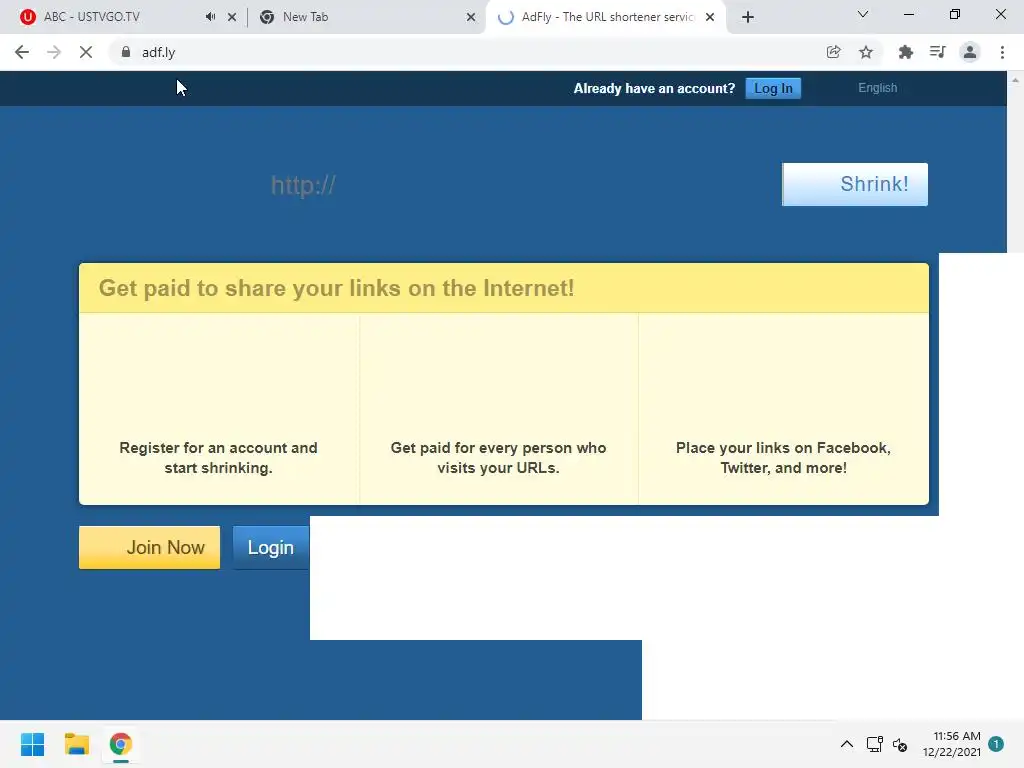Go back to the previous page
This screenshot has height=768, width=1024.
[22, 52]
